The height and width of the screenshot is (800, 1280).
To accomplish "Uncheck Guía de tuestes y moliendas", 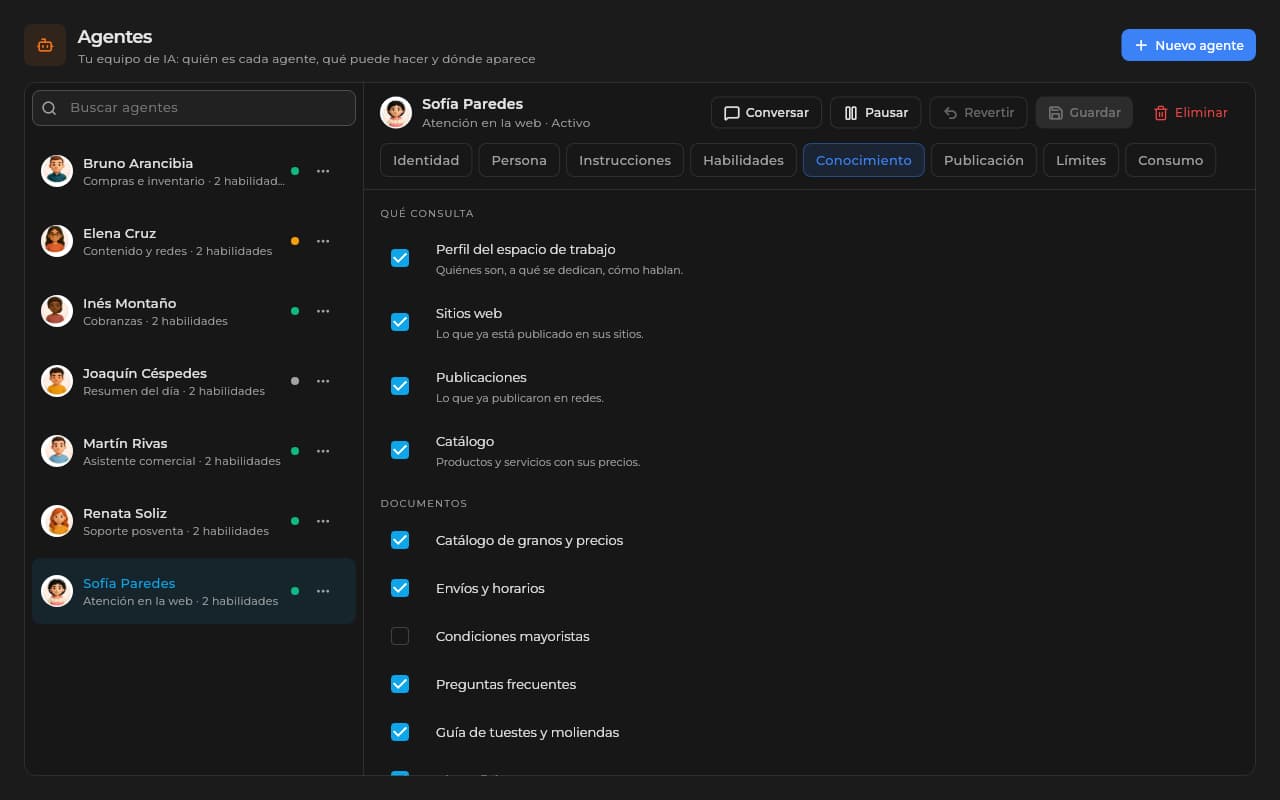I will point(400,732).
